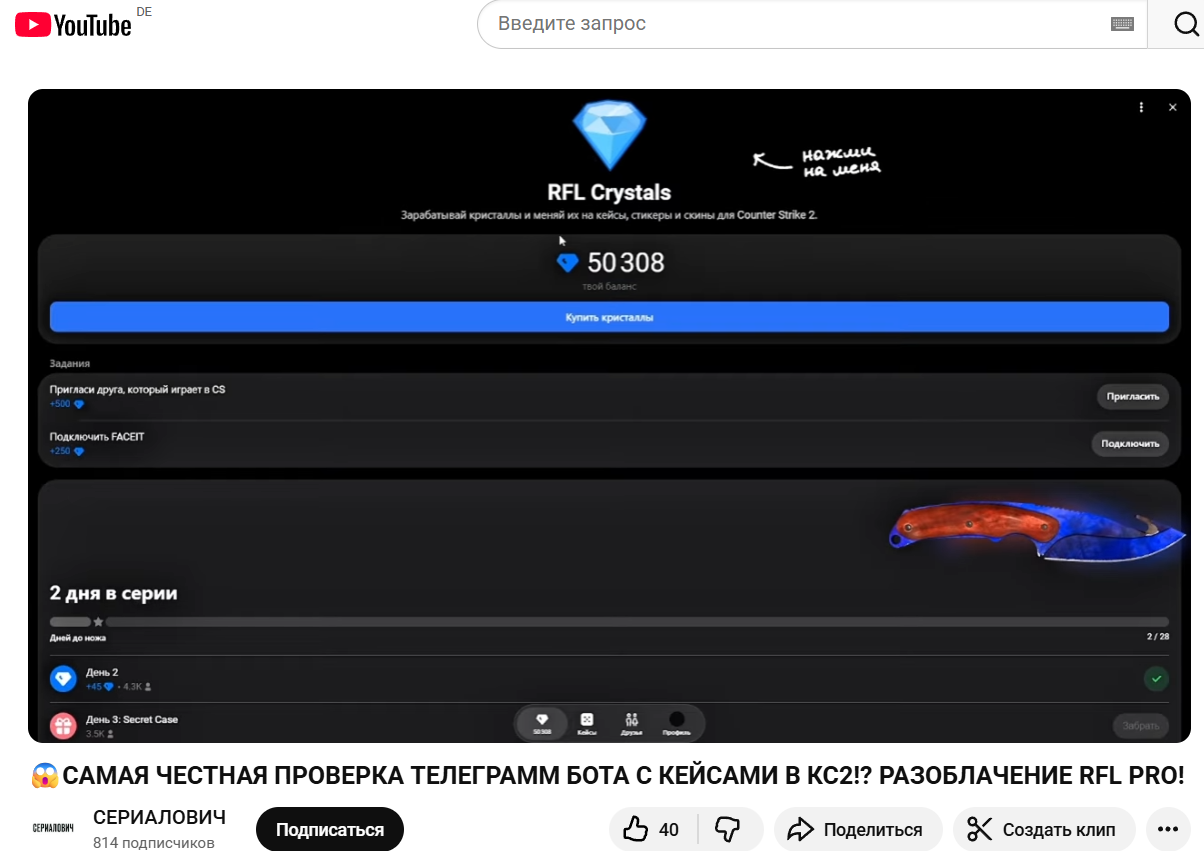Click the RFL Crystals heading

tap(609, 192)
